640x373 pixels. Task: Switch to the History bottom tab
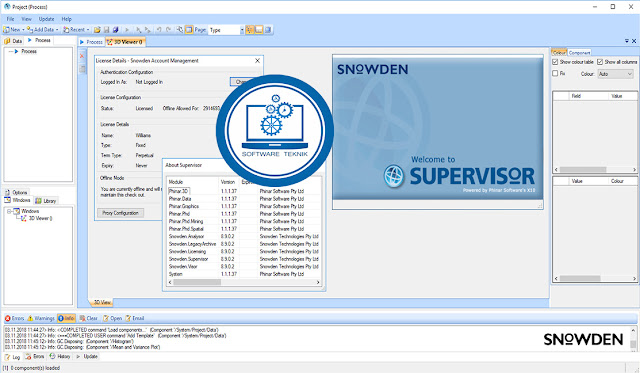tap(60, 357)
